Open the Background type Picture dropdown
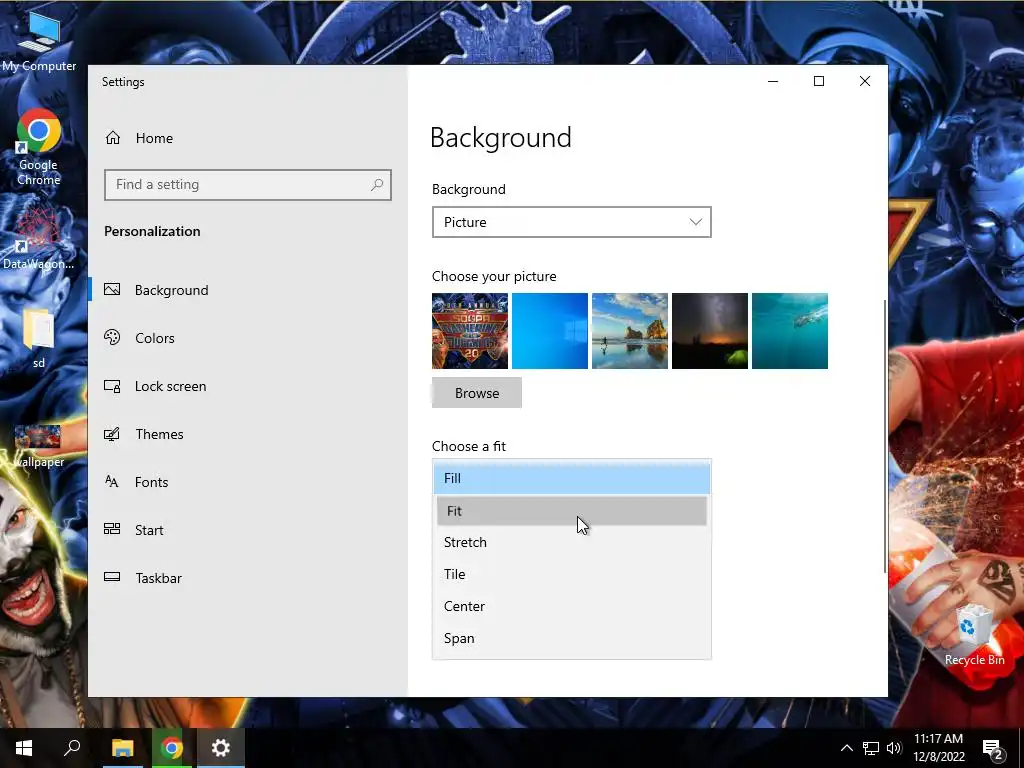 [x=571, y=222]
